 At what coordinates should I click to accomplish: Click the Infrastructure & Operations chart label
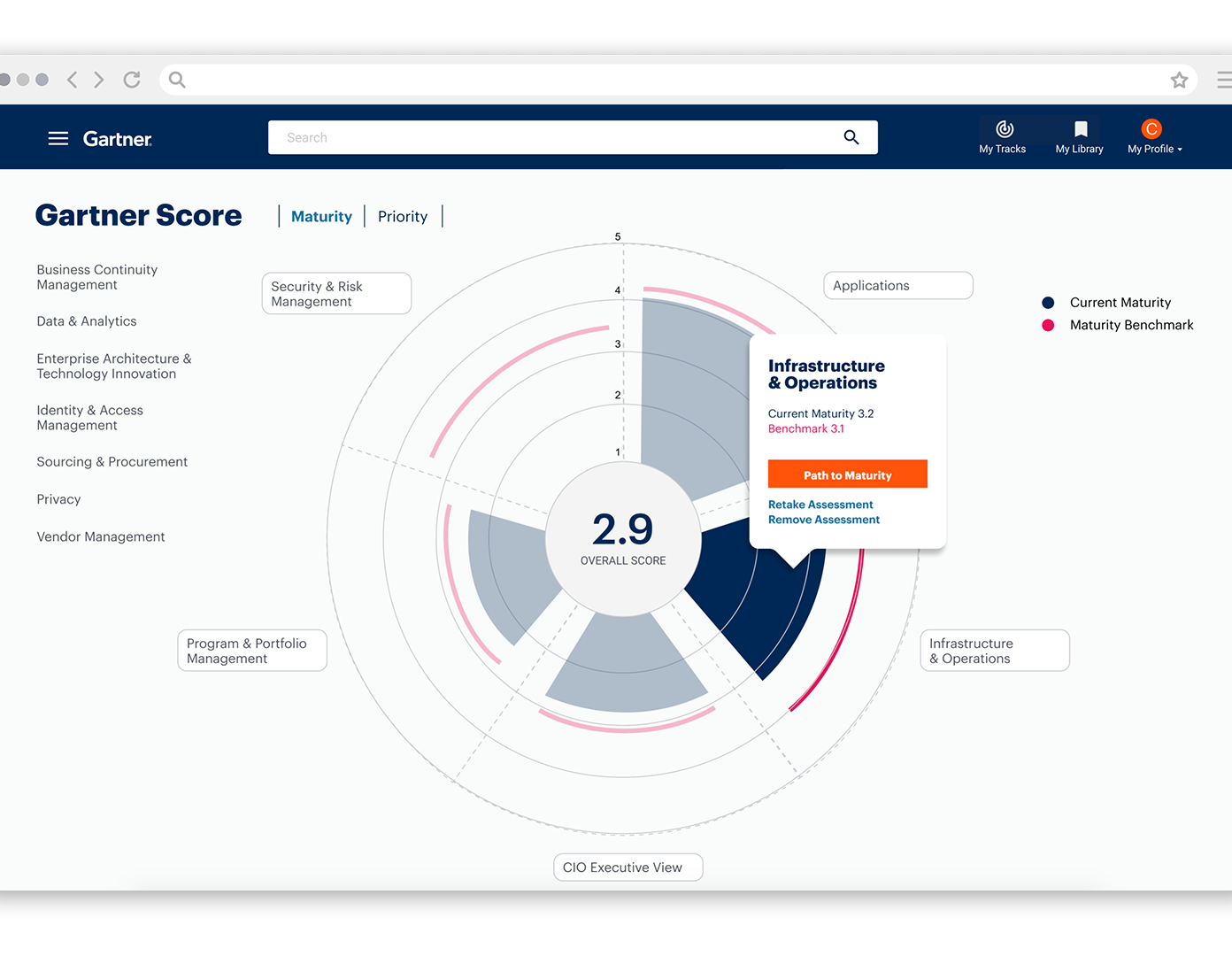995,651
